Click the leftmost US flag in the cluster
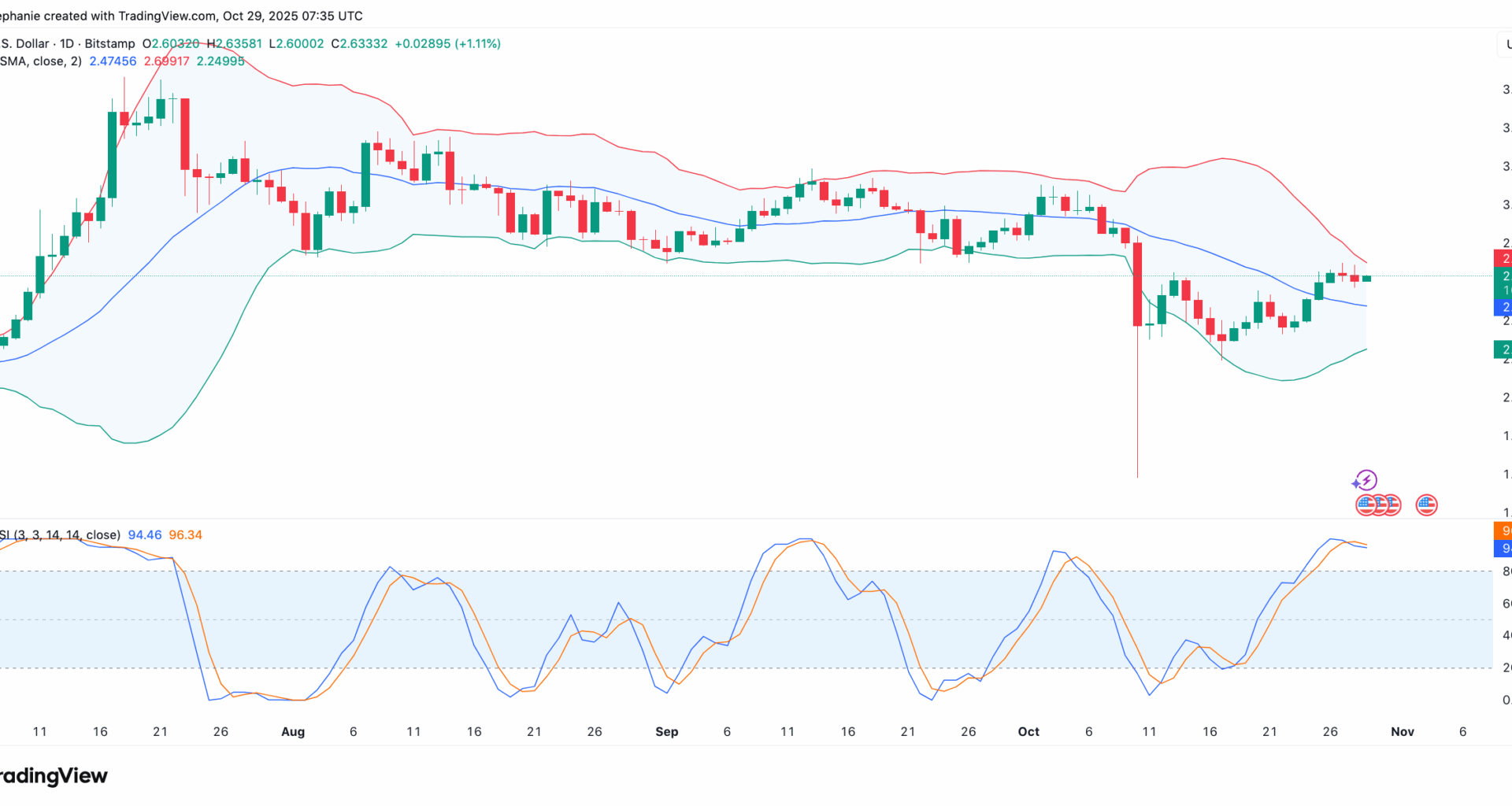The width and height of the screenshot is (1512, 806). click(1366, 505)
